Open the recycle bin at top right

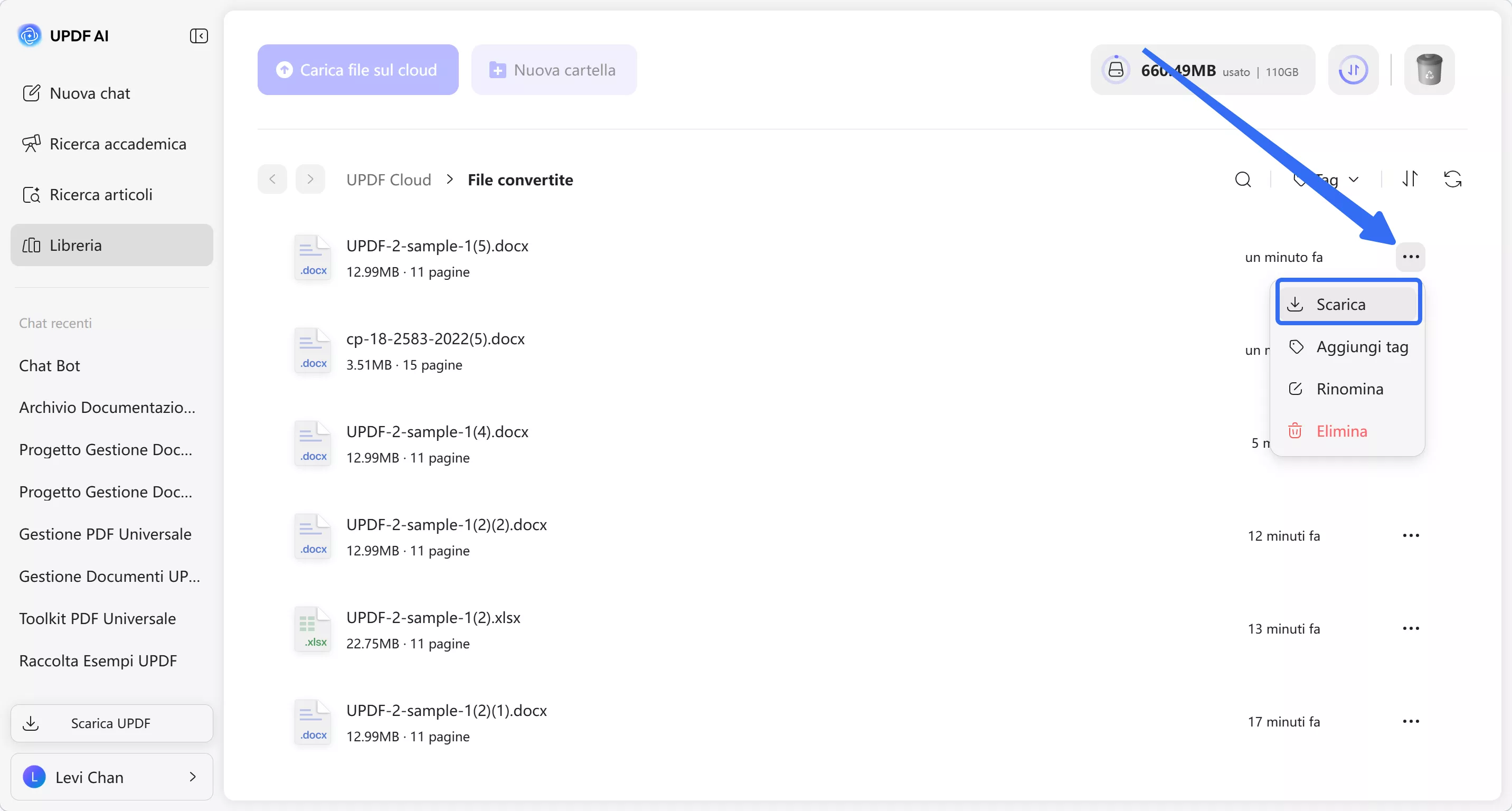coord(1429,69)
